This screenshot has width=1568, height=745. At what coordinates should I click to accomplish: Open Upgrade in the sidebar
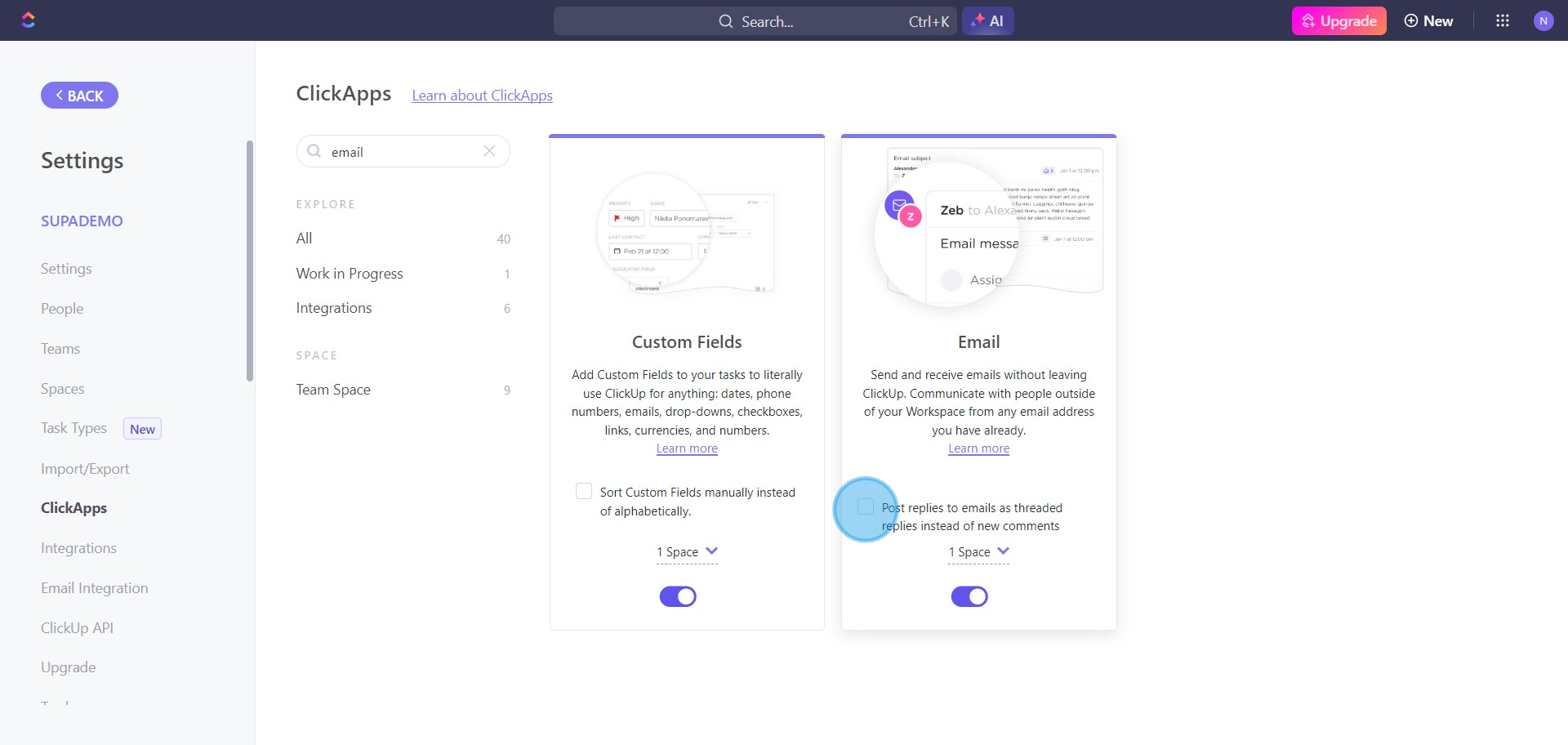(69, 667)
